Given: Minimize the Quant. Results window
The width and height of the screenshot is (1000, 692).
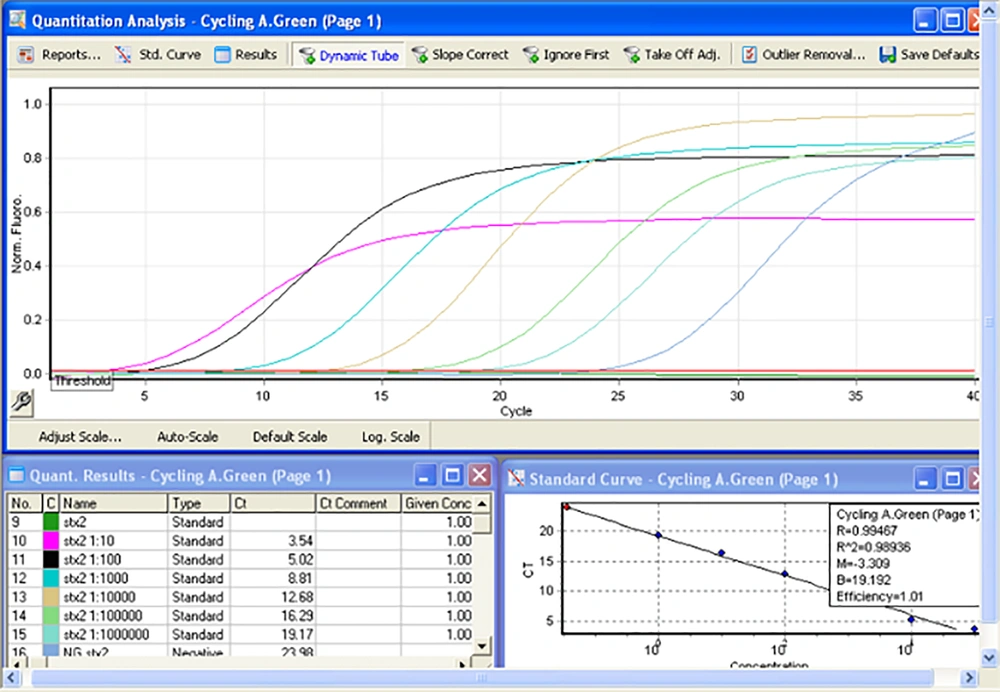Looking at the screenshot, I should [425, 475].
